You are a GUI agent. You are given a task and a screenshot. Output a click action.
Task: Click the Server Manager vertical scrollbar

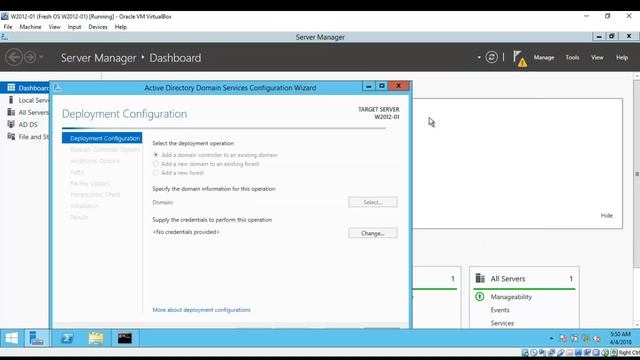(x=636, y=173)
